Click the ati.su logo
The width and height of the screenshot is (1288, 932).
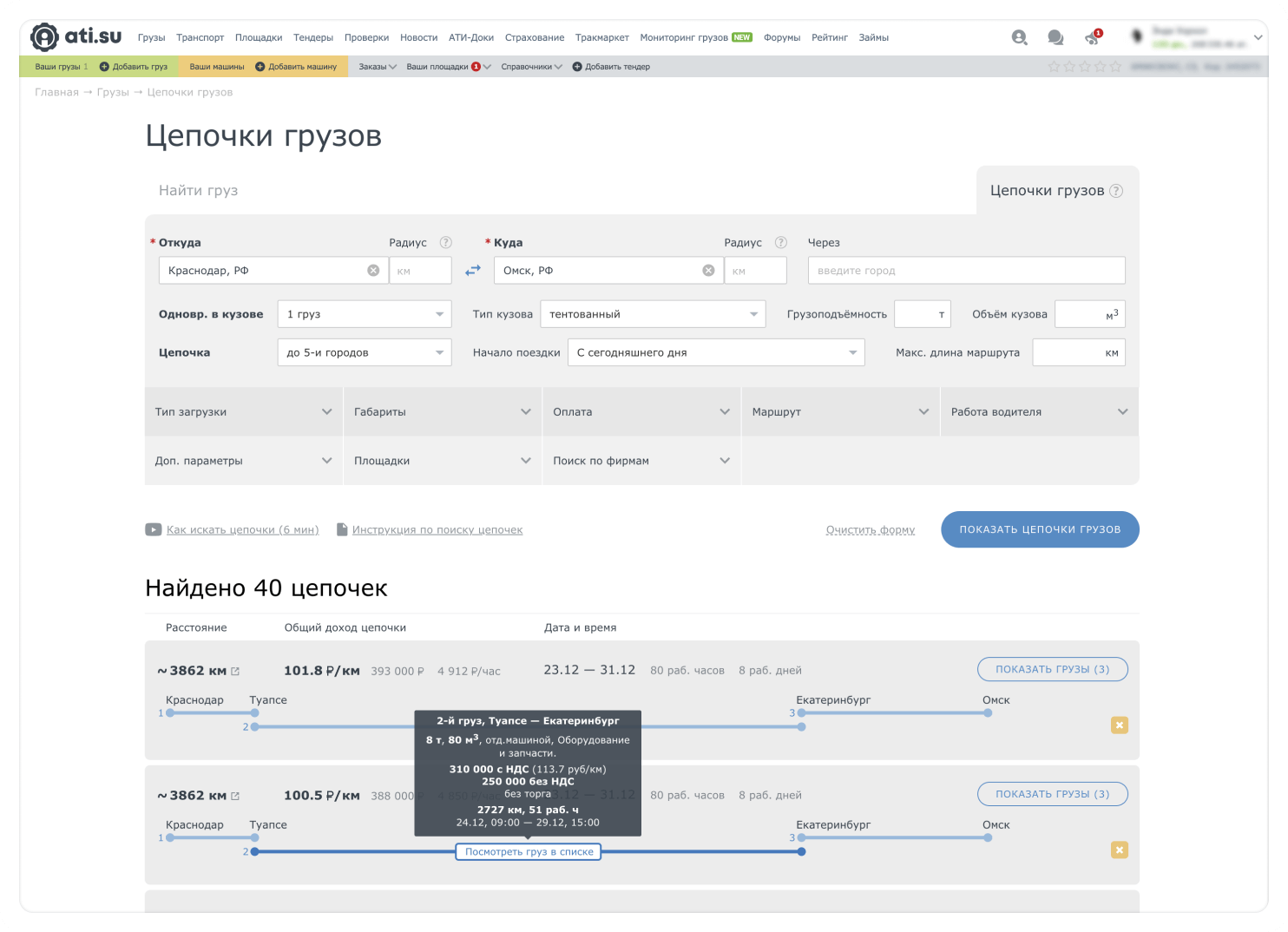pos(76,36)
